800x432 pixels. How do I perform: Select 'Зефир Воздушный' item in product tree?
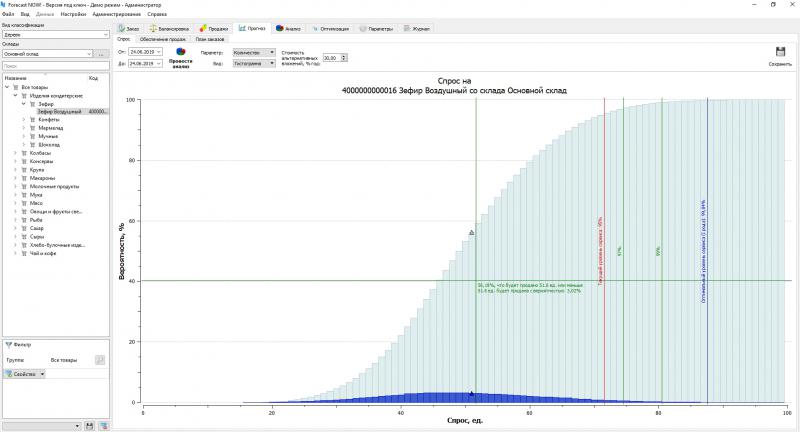(60, 111)
